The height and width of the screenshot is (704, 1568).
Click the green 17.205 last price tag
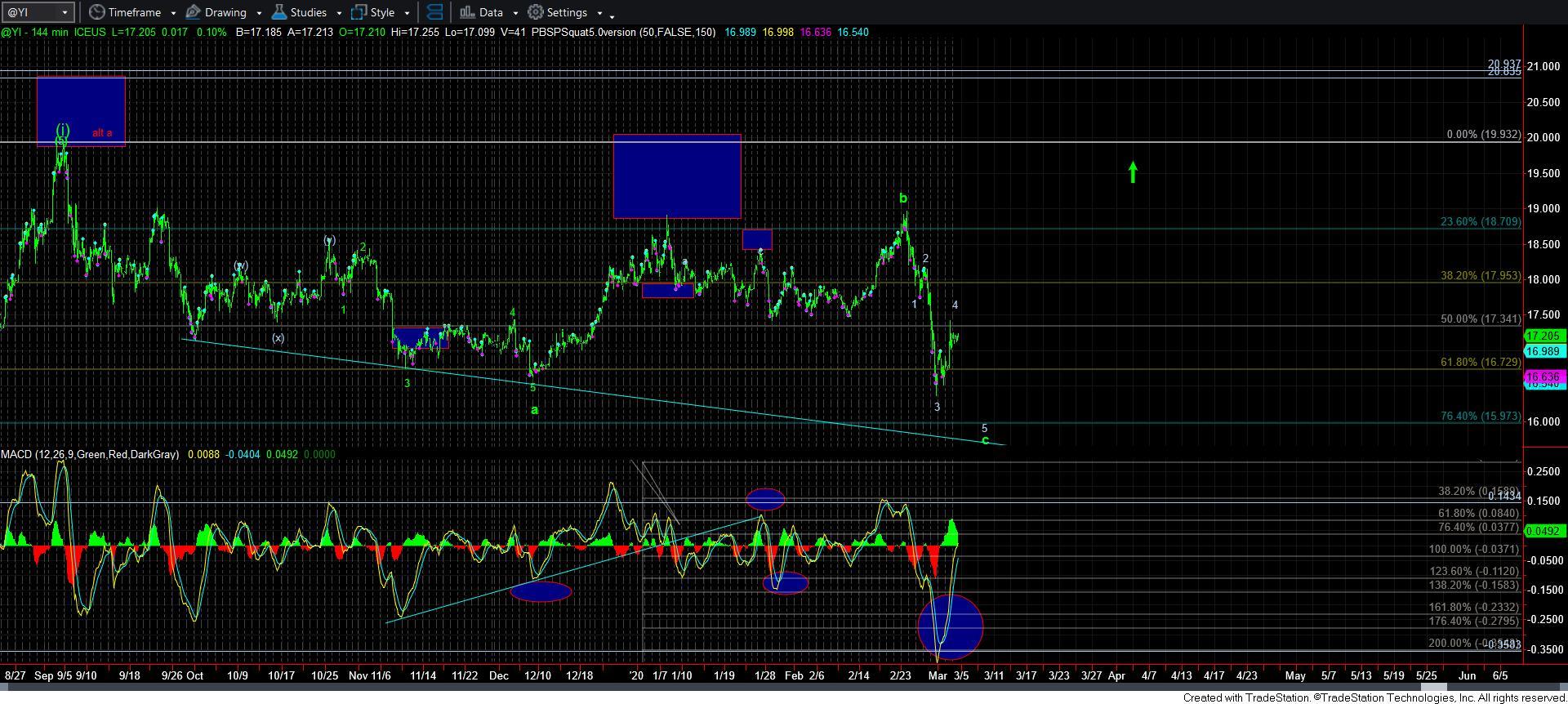click(1543, 336)
